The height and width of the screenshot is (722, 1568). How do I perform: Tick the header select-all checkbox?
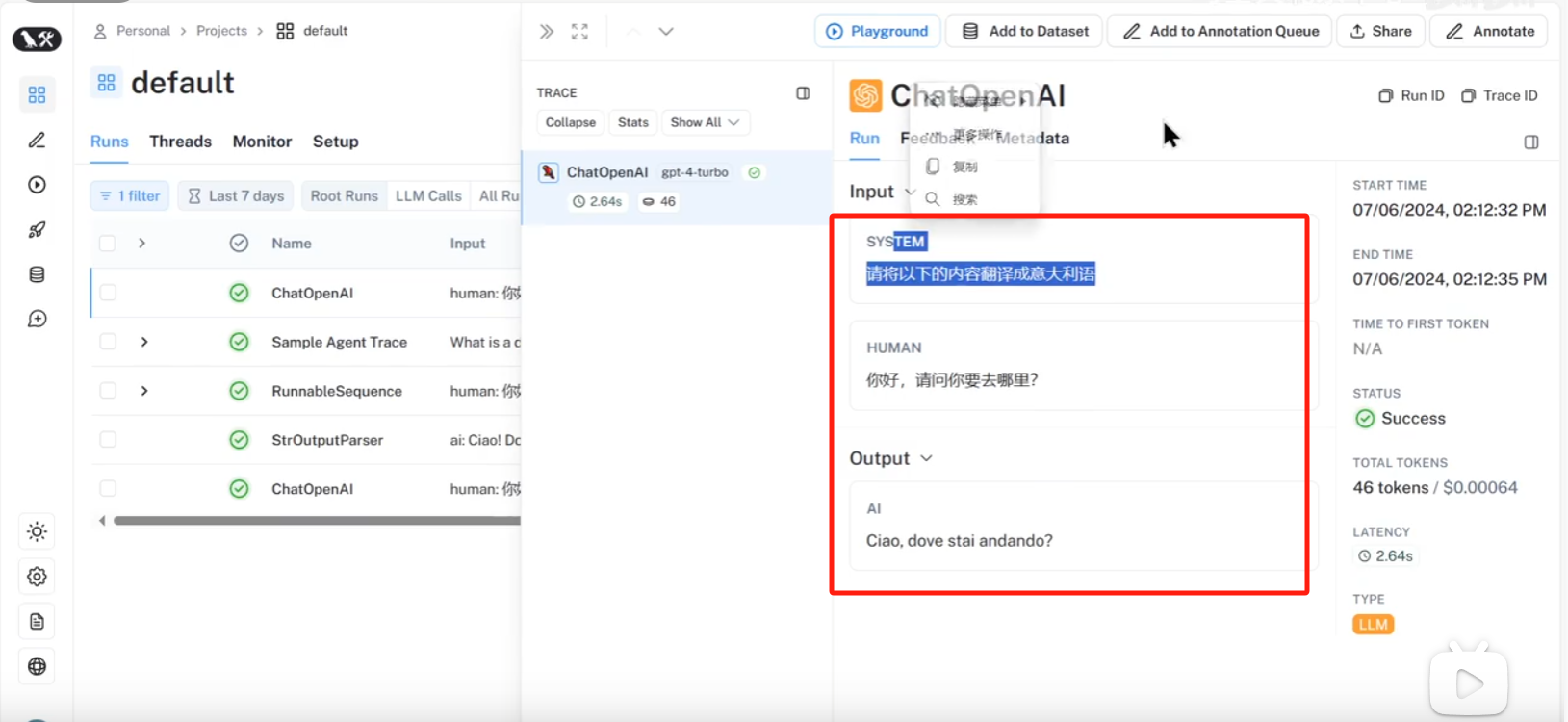click(108, 244)
